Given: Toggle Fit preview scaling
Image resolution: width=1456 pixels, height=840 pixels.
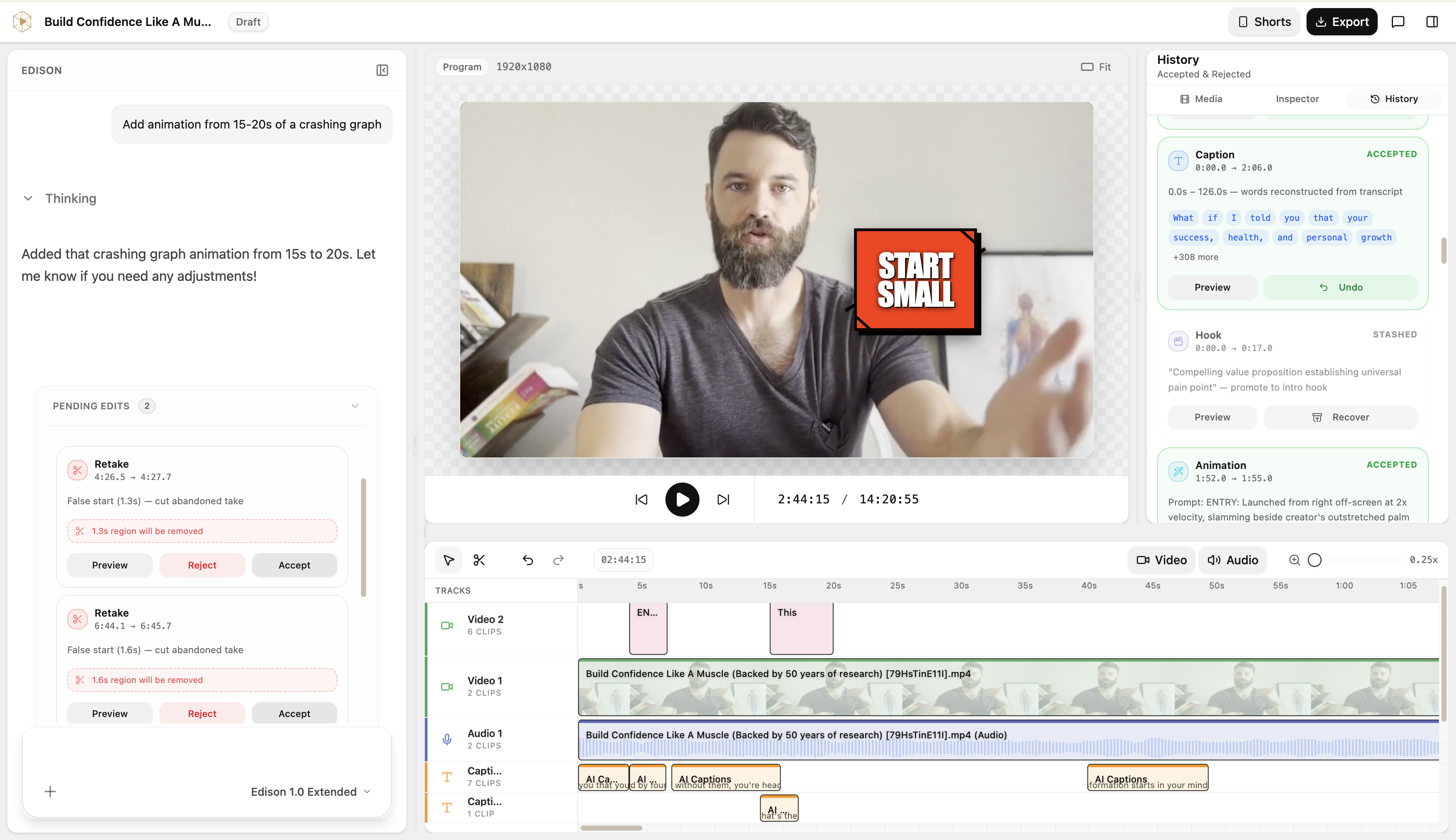Looking at the screenshot, I should tap(1096, 67).
